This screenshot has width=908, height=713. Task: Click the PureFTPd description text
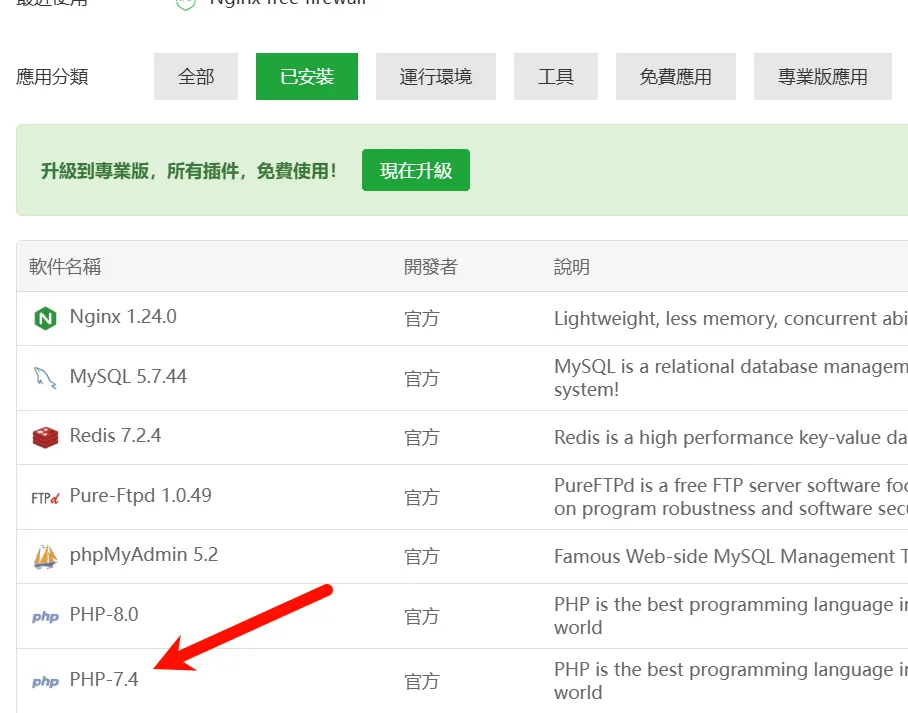[x=731, y=497]
